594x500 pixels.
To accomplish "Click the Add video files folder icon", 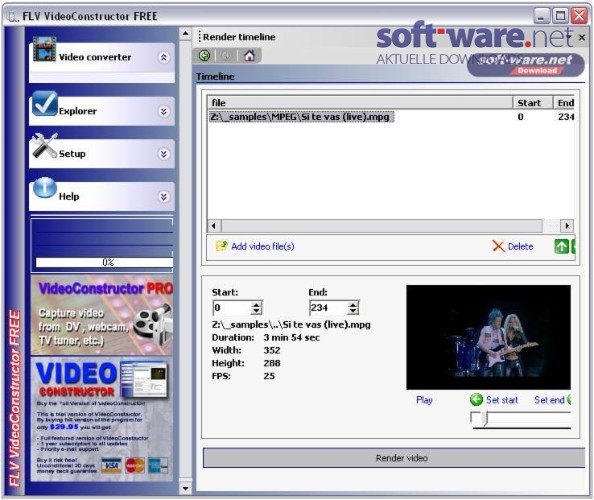I will [221, 246].
